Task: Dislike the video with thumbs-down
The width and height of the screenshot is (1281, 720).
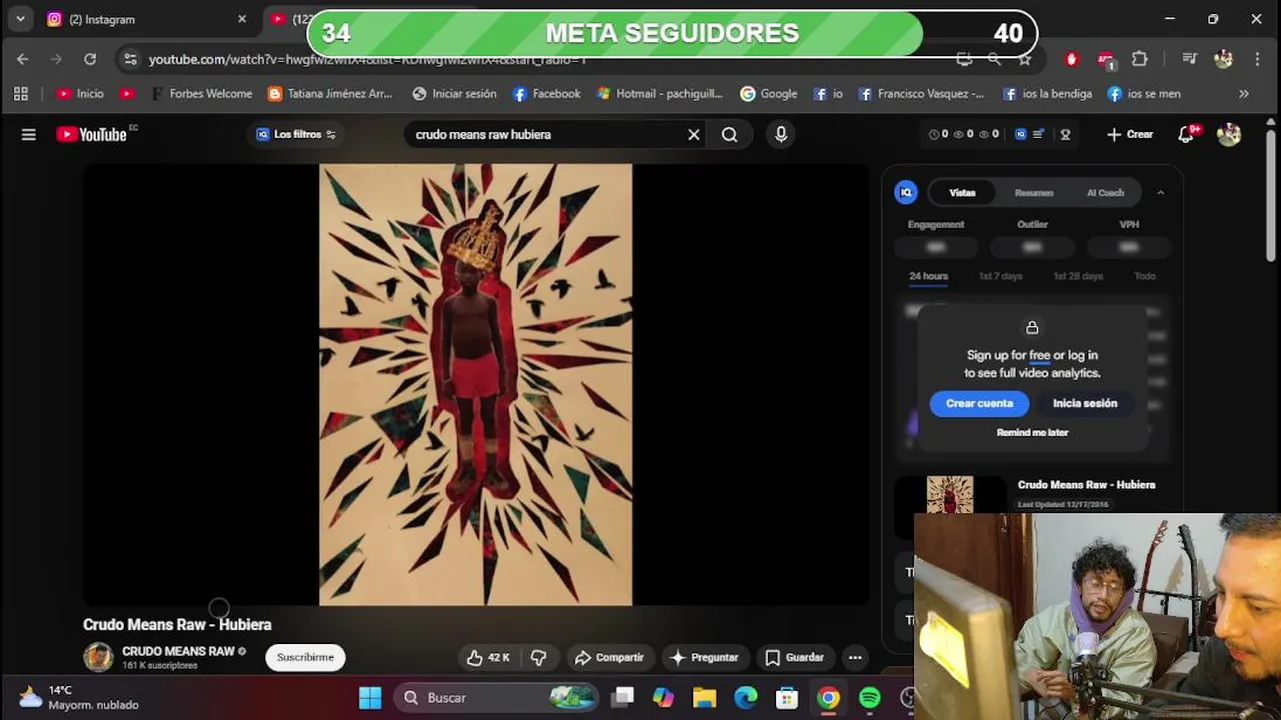Action: pos(539,657)
